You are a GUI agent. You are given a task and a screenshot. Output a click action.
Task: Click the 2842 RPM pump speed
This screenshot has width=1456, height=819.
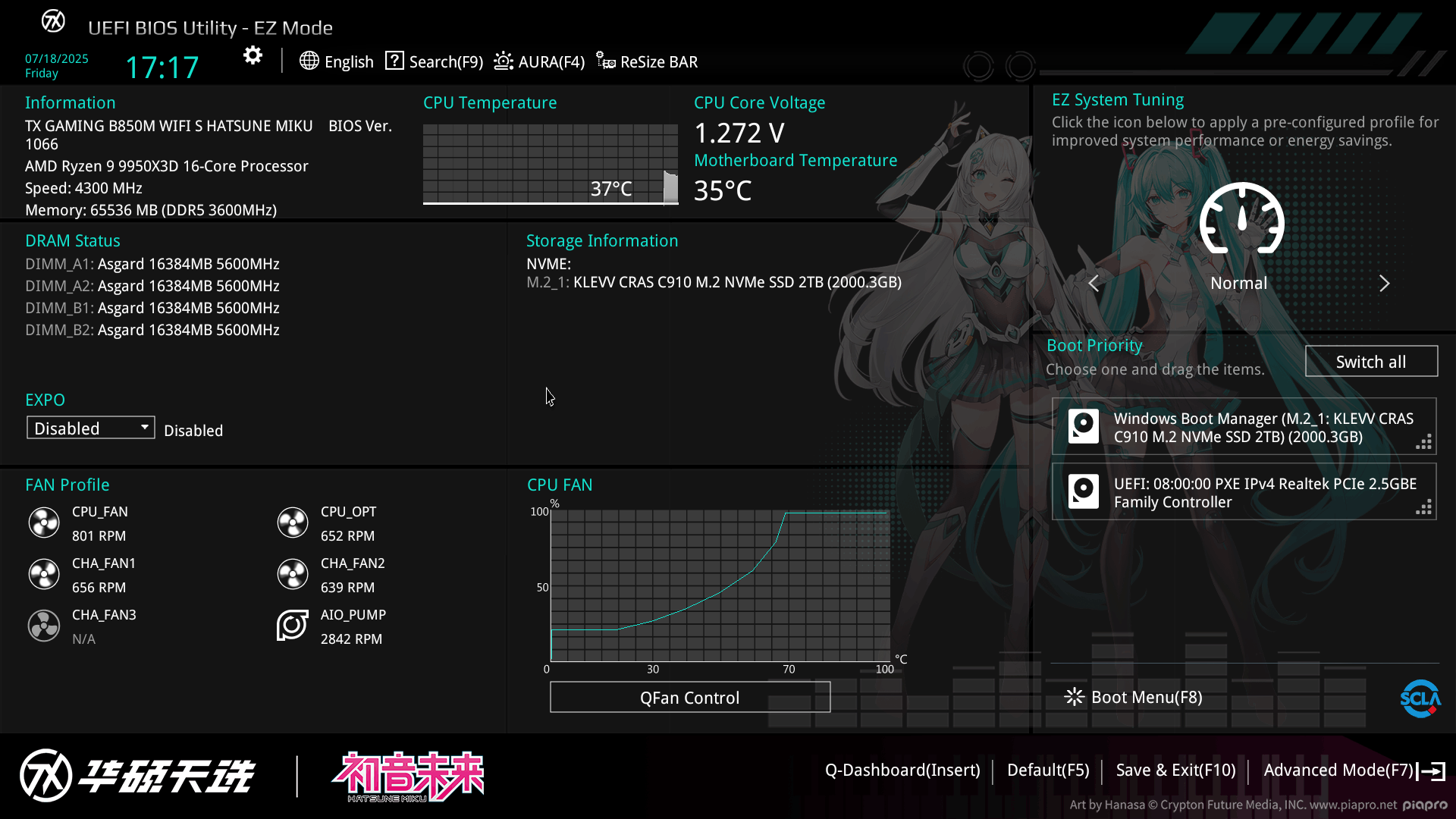351,639
